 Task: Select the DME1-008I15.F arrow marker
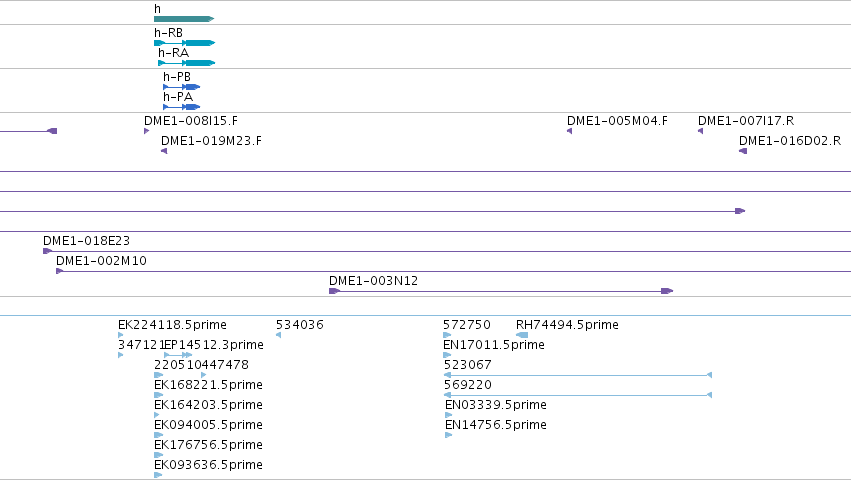click(147, 131)
